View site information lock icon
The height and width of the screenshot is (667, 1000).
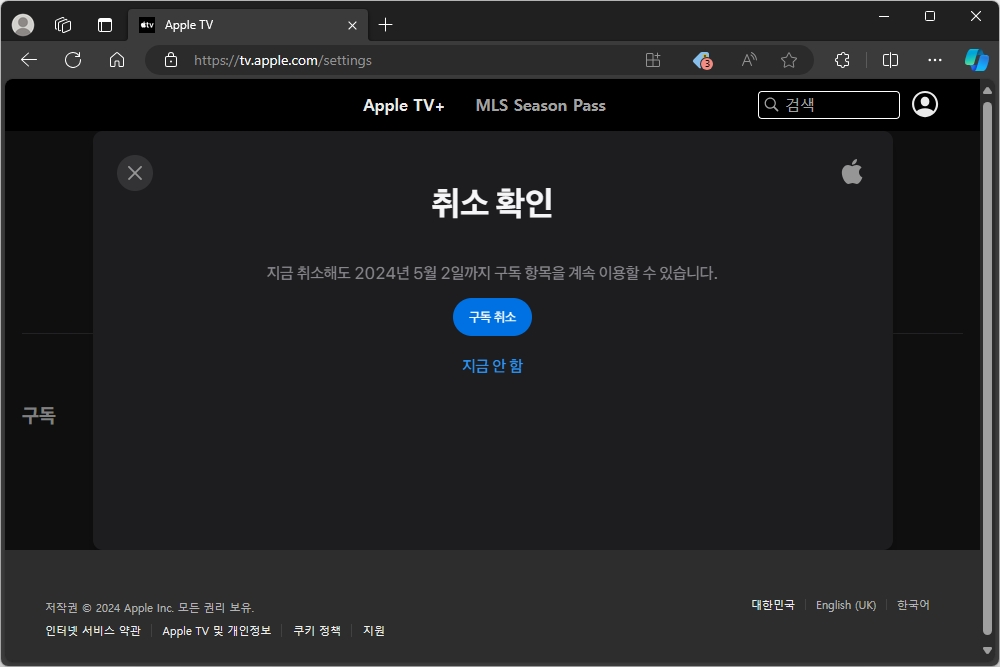click(171, 60)
